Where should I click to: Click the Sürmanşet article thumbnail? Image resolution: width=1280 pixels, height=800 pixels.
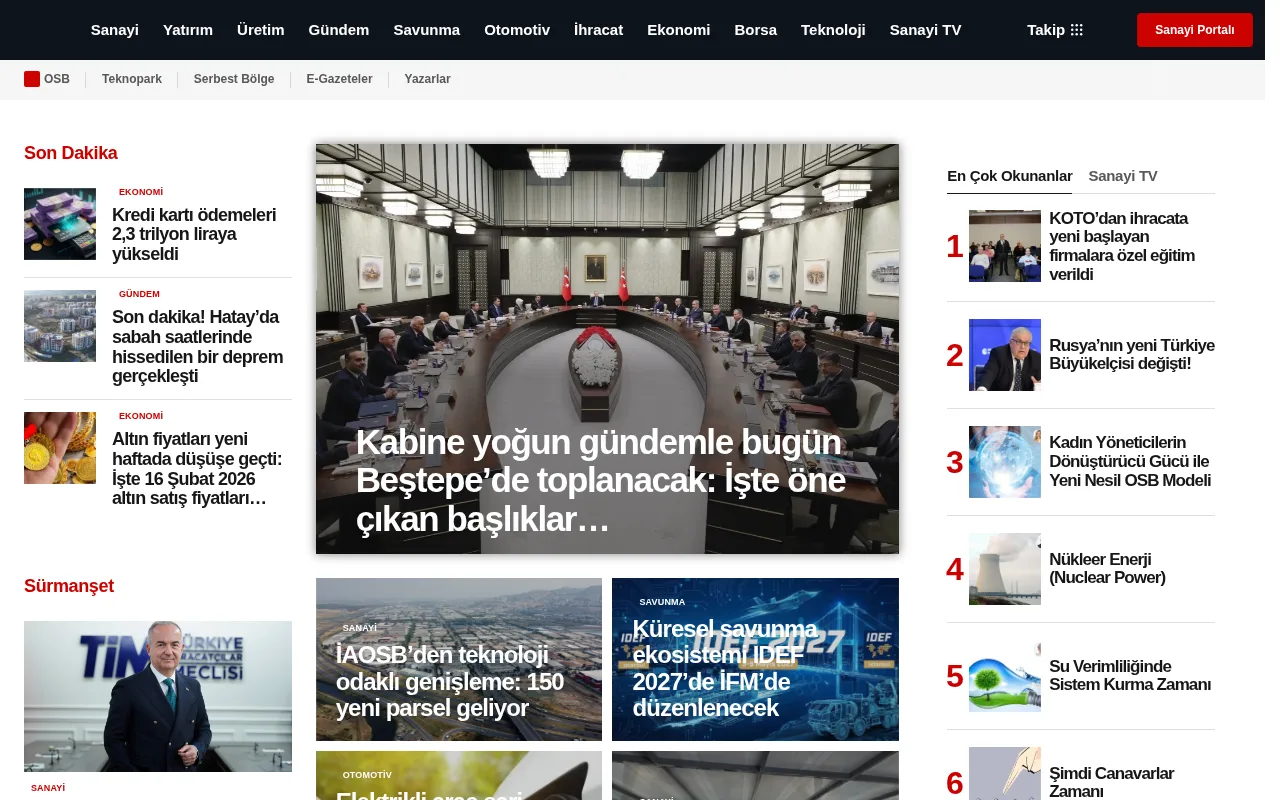click(158, 696)
